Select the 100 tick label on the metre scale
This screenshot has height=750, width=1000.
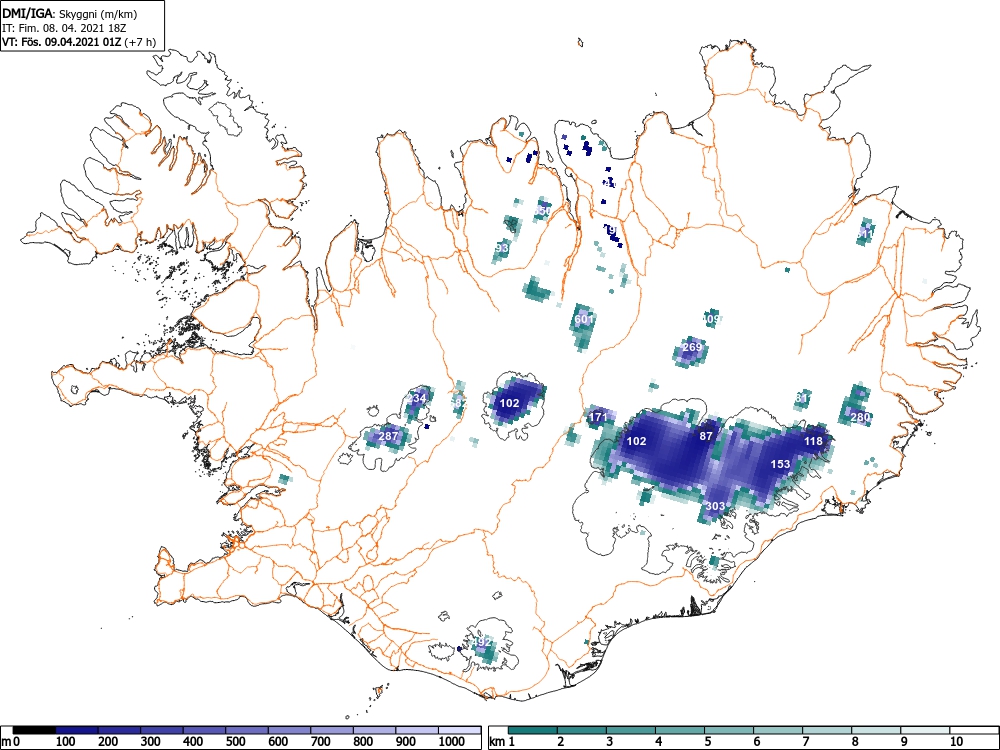tap(66, 742)
